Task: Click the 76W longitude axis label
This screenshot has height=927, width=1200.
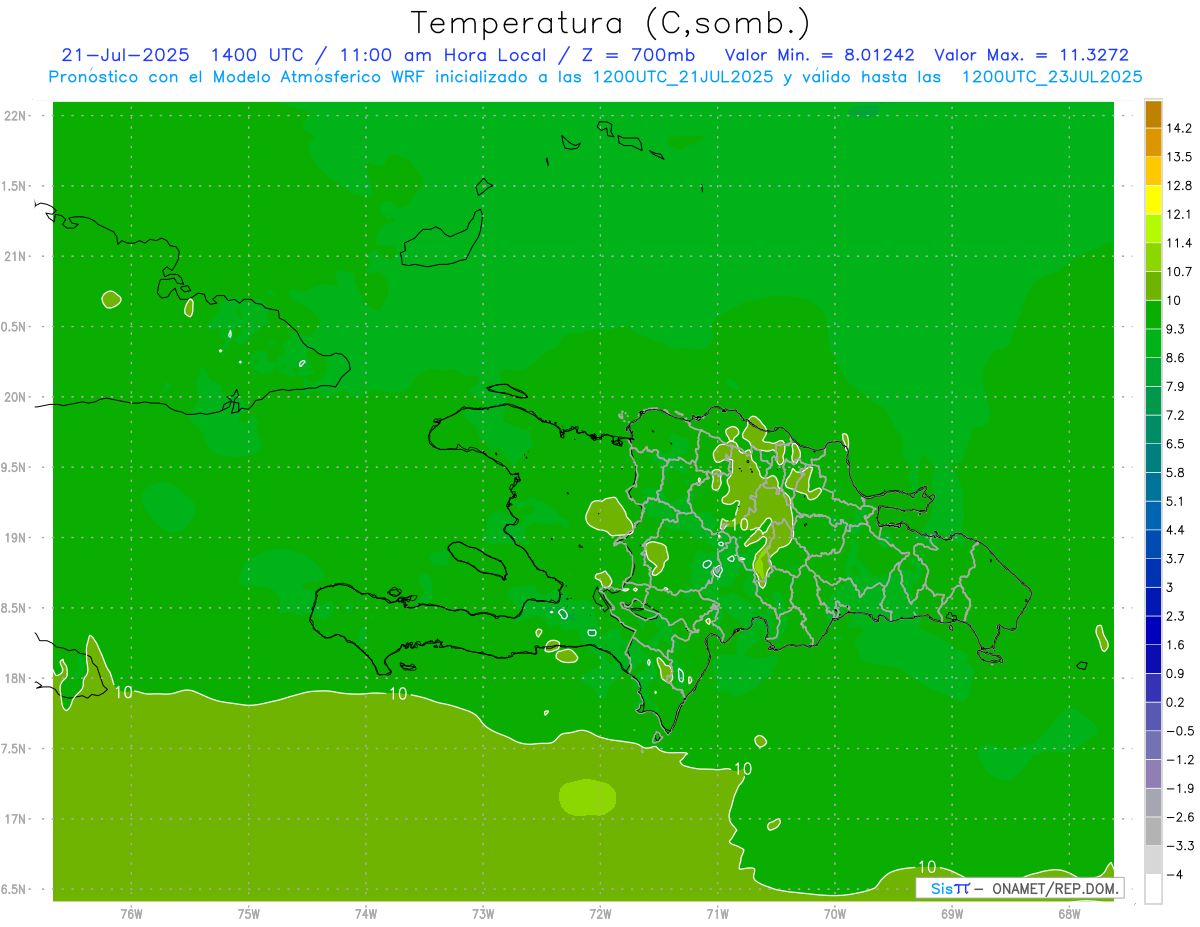Action: 131,912
